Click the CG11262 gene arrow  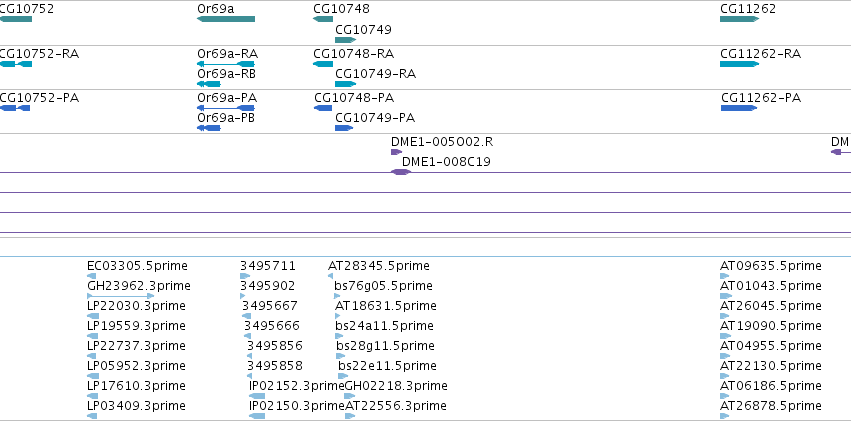point(739,19)
